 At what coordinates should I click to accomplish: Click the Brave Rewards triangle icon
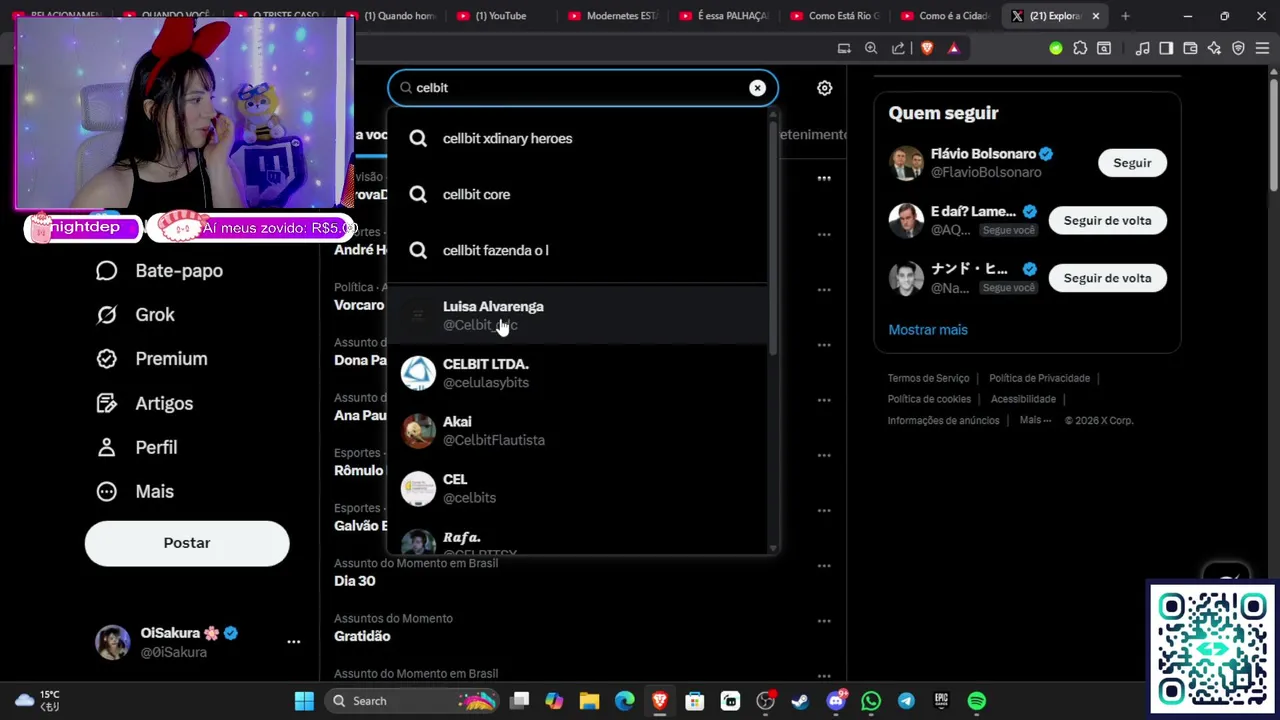click(x=953, y=48)
